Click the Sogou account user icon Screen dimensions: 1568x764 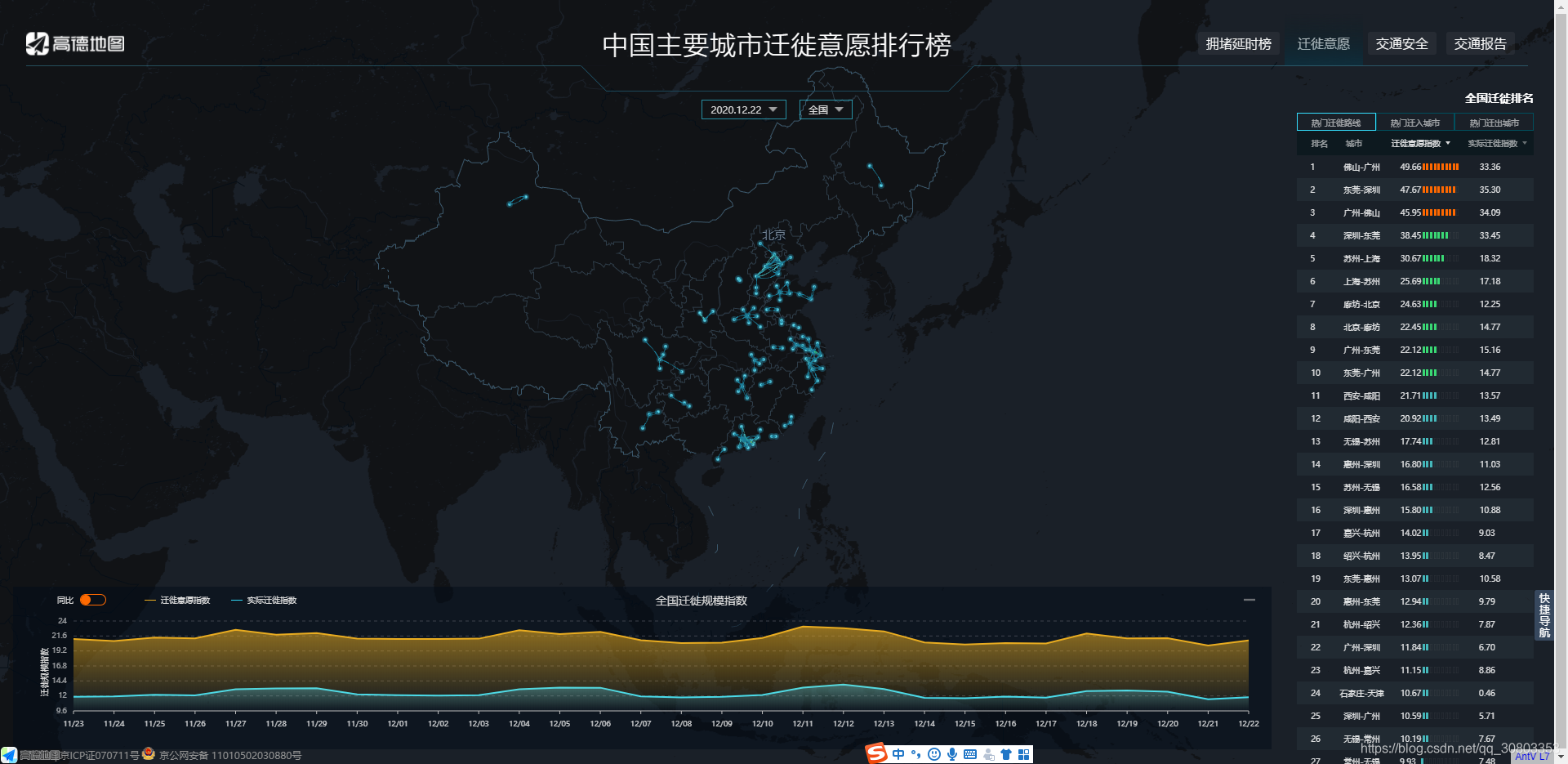[x=989, y=754]
